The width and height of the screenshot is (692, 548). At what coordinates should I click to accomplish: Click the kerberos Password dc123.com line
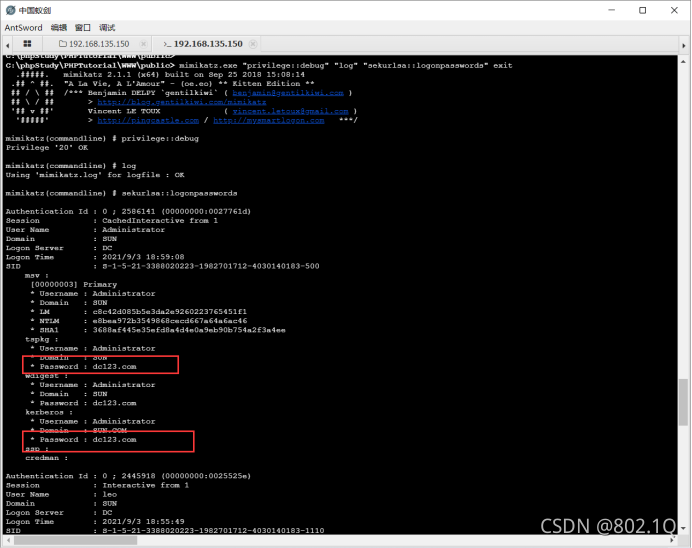tap(84, 439)
